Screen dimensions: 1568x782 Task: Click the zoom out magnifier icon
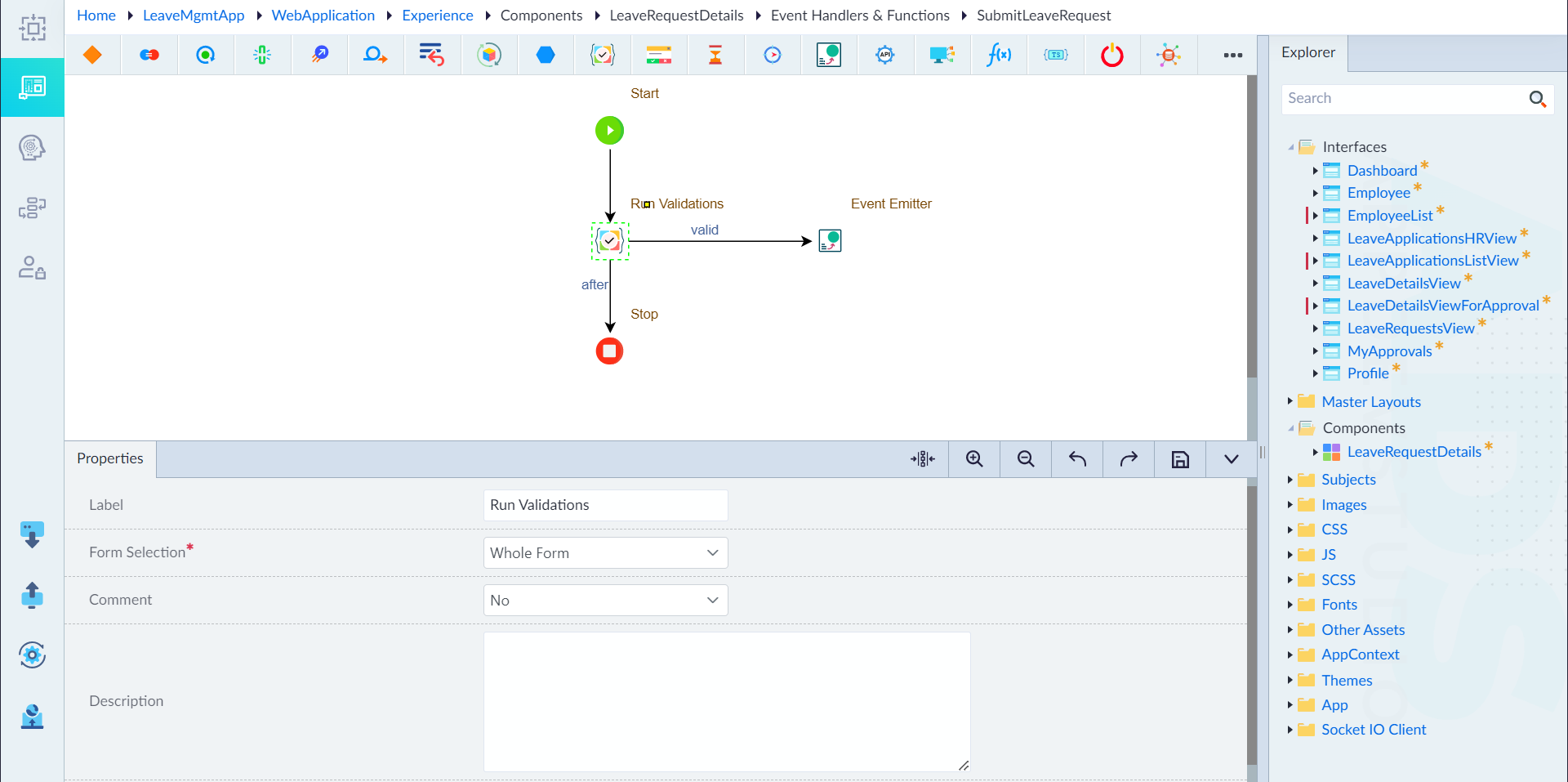tap(1026, 459)
